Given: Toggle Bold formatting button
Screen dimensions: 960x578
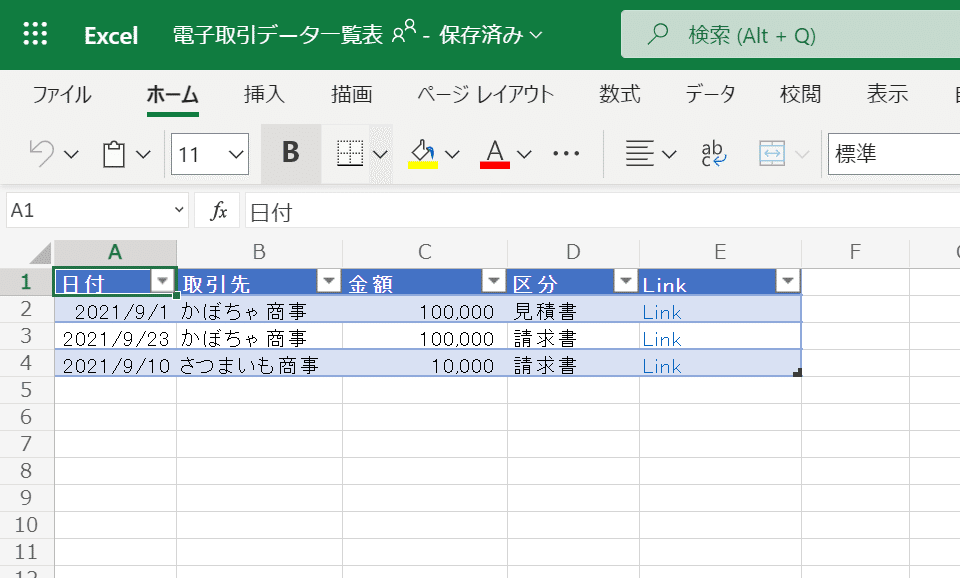Looking at the screenshot, I should (291, 154).
